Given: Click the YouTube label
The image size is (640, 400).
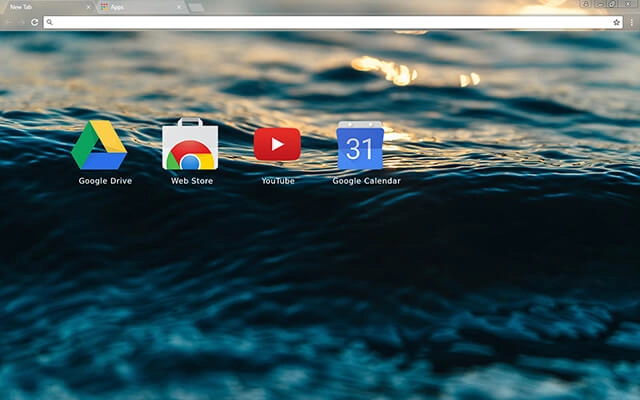Looking at the screenshot, I should pyautogui.click(x=278, y=181).
